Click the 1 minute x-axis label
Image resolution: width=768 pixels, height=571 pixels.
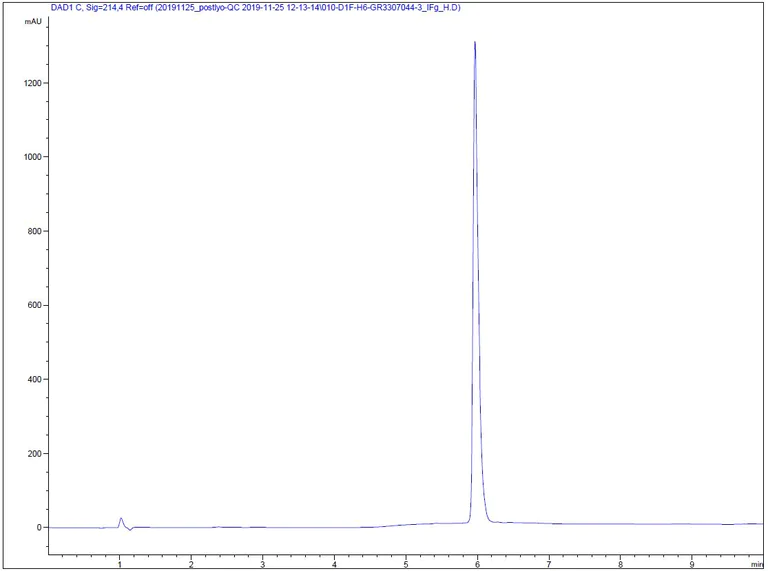click(120, 564)
